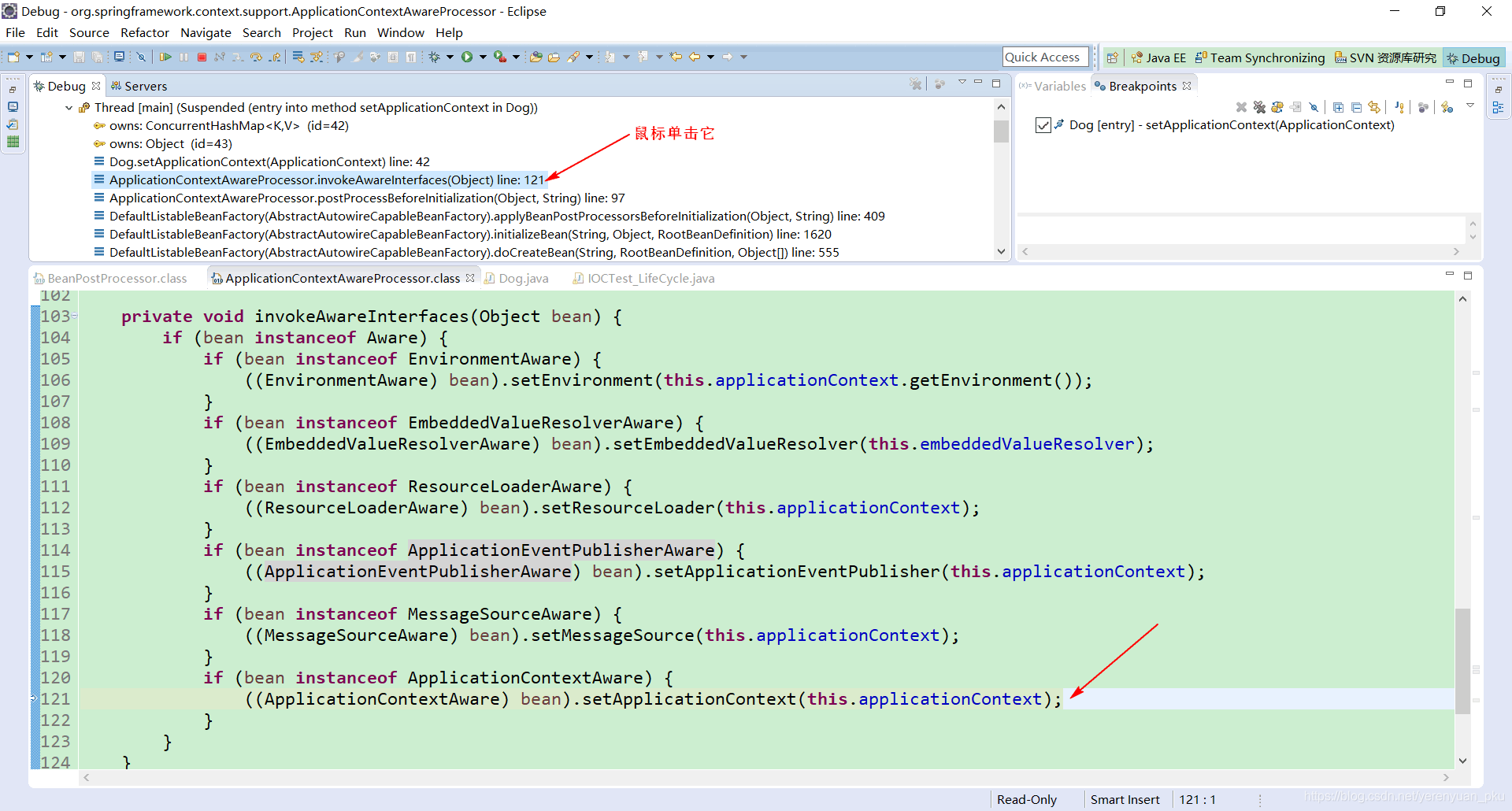Open the Debug configurations dropdown arrow
This screenshot has height=811, width=1512.
tap(450, 57)
